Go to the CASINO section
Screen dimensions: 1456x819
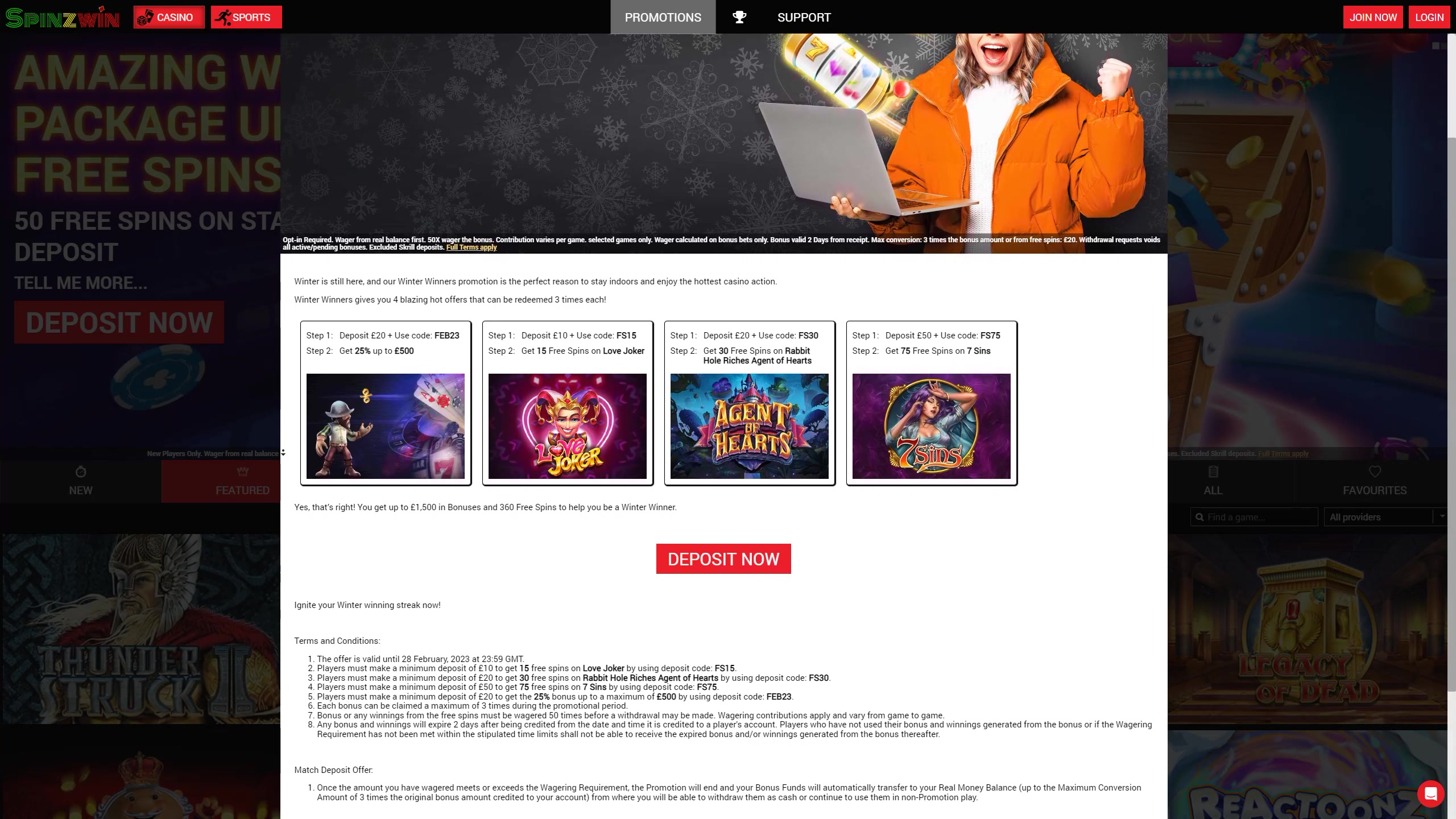tap(169, 17)
